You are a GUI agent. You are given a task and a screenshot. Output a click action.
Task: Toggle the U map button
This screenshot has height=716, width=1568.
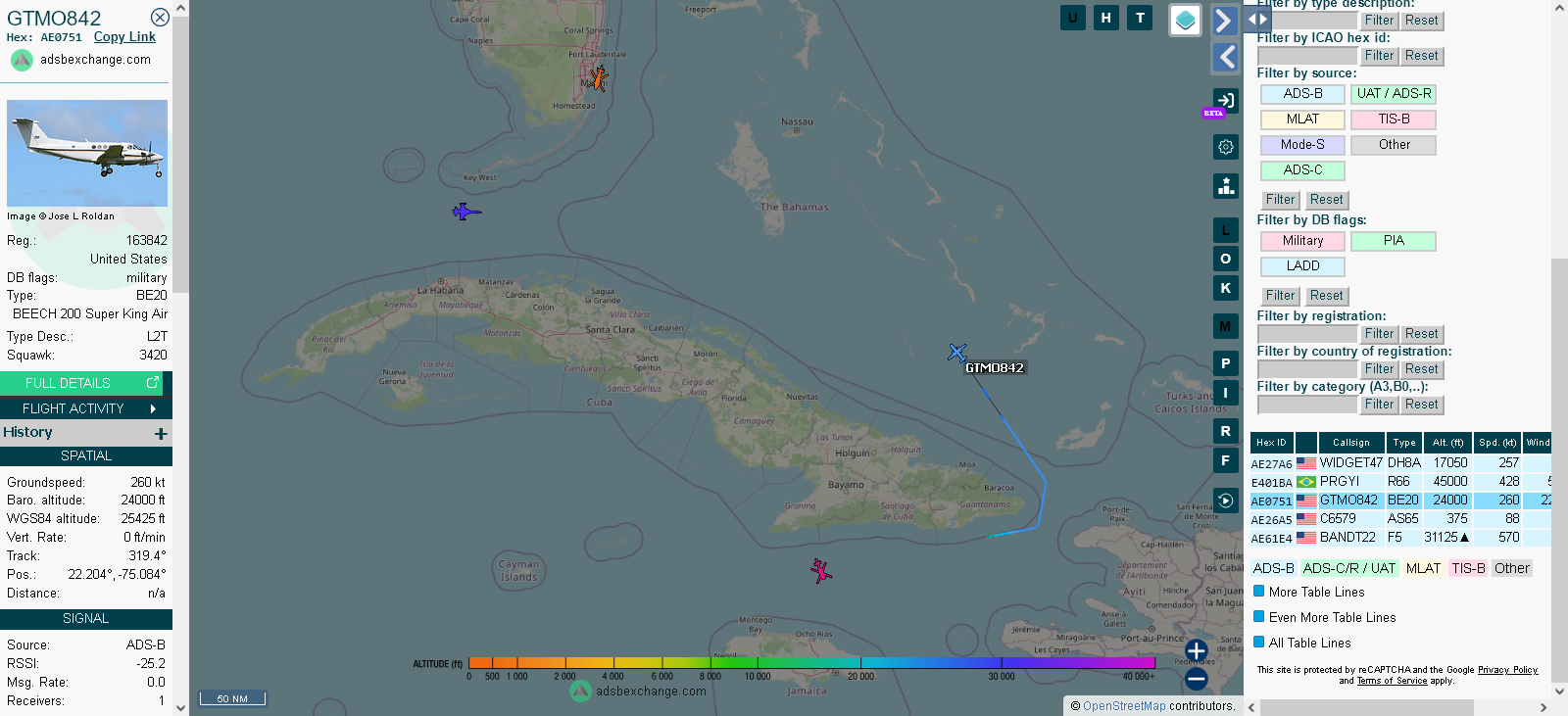pyautogui.click(x=1073, y=18)
